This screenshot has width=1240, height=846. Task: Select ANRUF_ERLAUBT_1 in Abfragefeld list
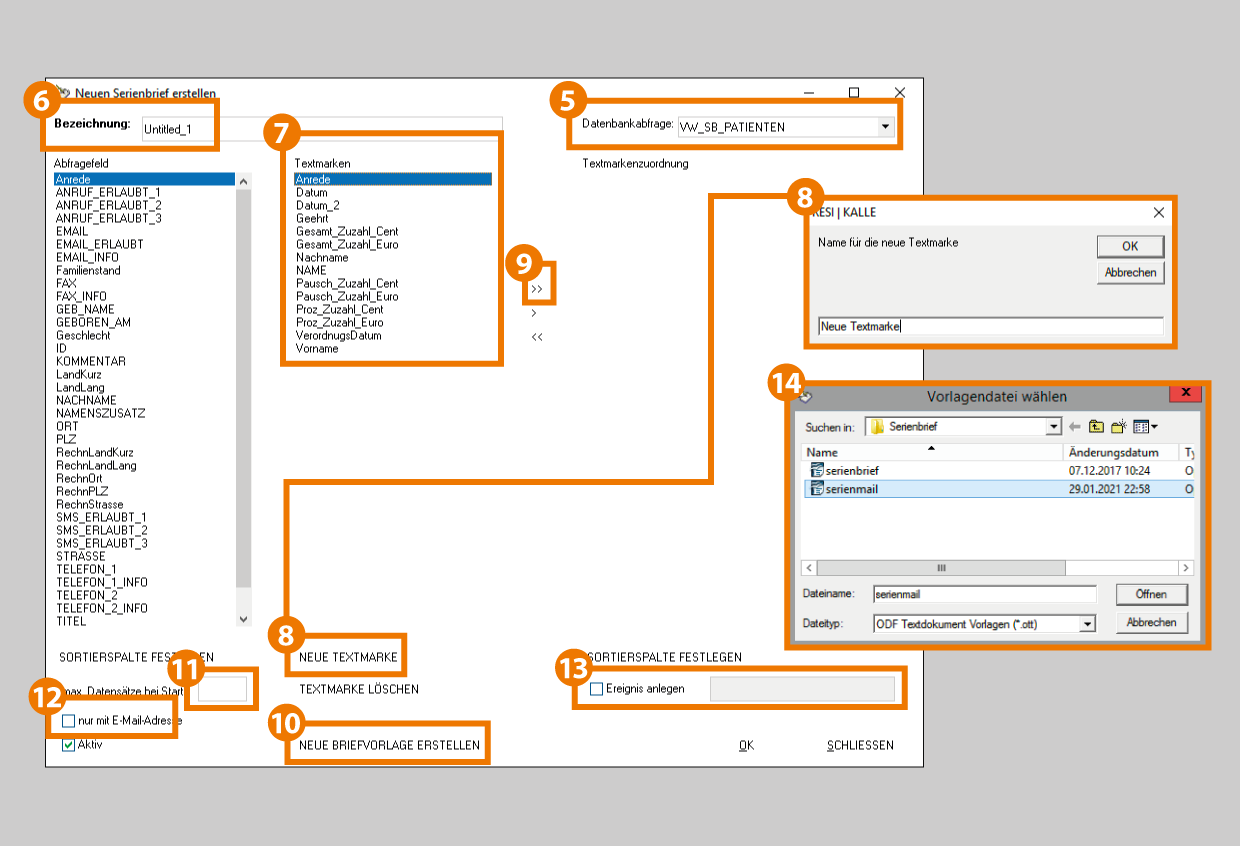pos(108,192)
